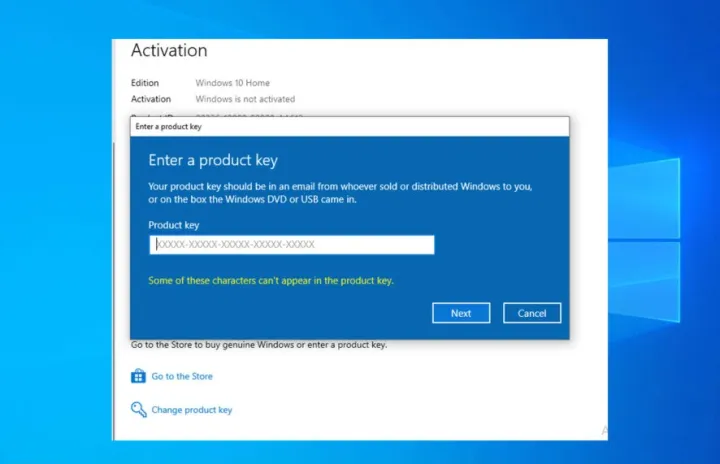The height and width of the screenshot is (464, 720).
Task: Select the Activation page heading
Action: point(169,50)
